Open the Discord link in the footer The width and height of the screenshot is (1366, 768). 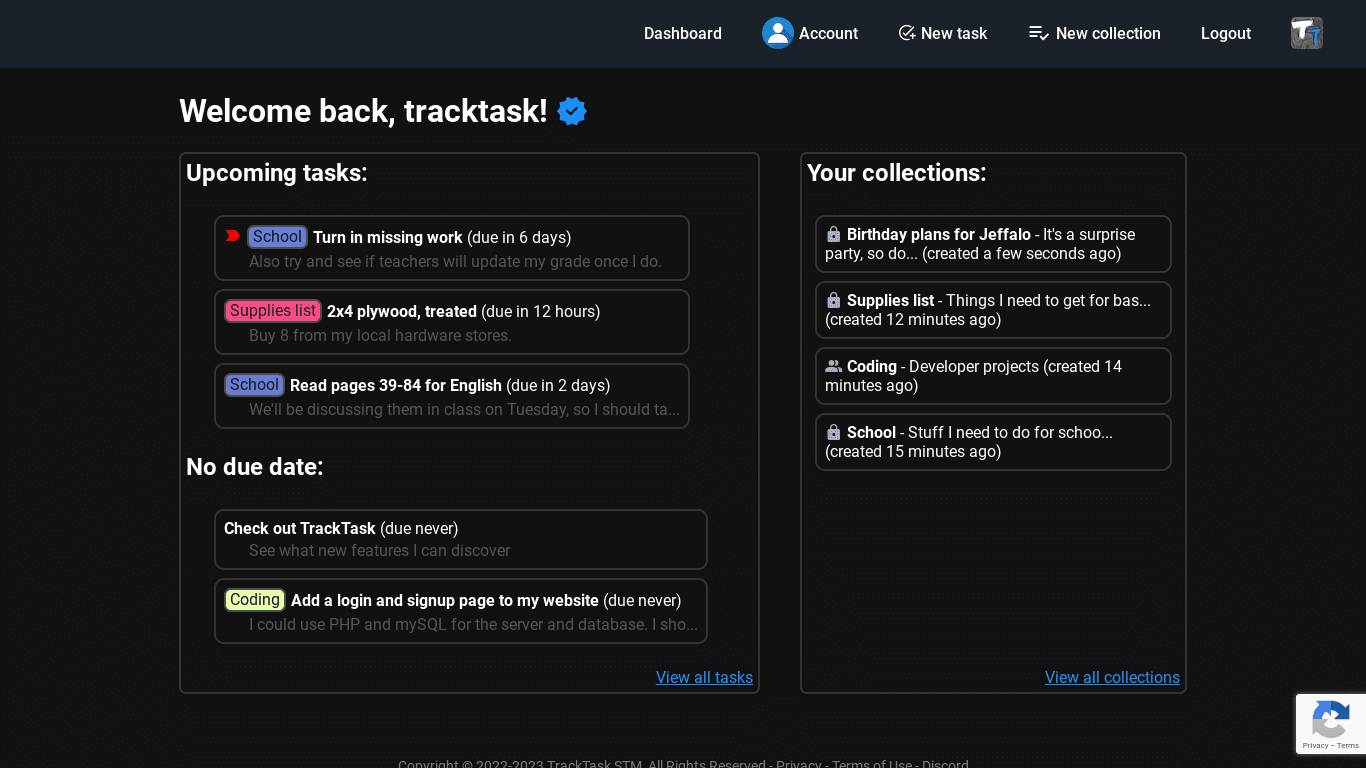pyautogui.click(x=945, y=764)
